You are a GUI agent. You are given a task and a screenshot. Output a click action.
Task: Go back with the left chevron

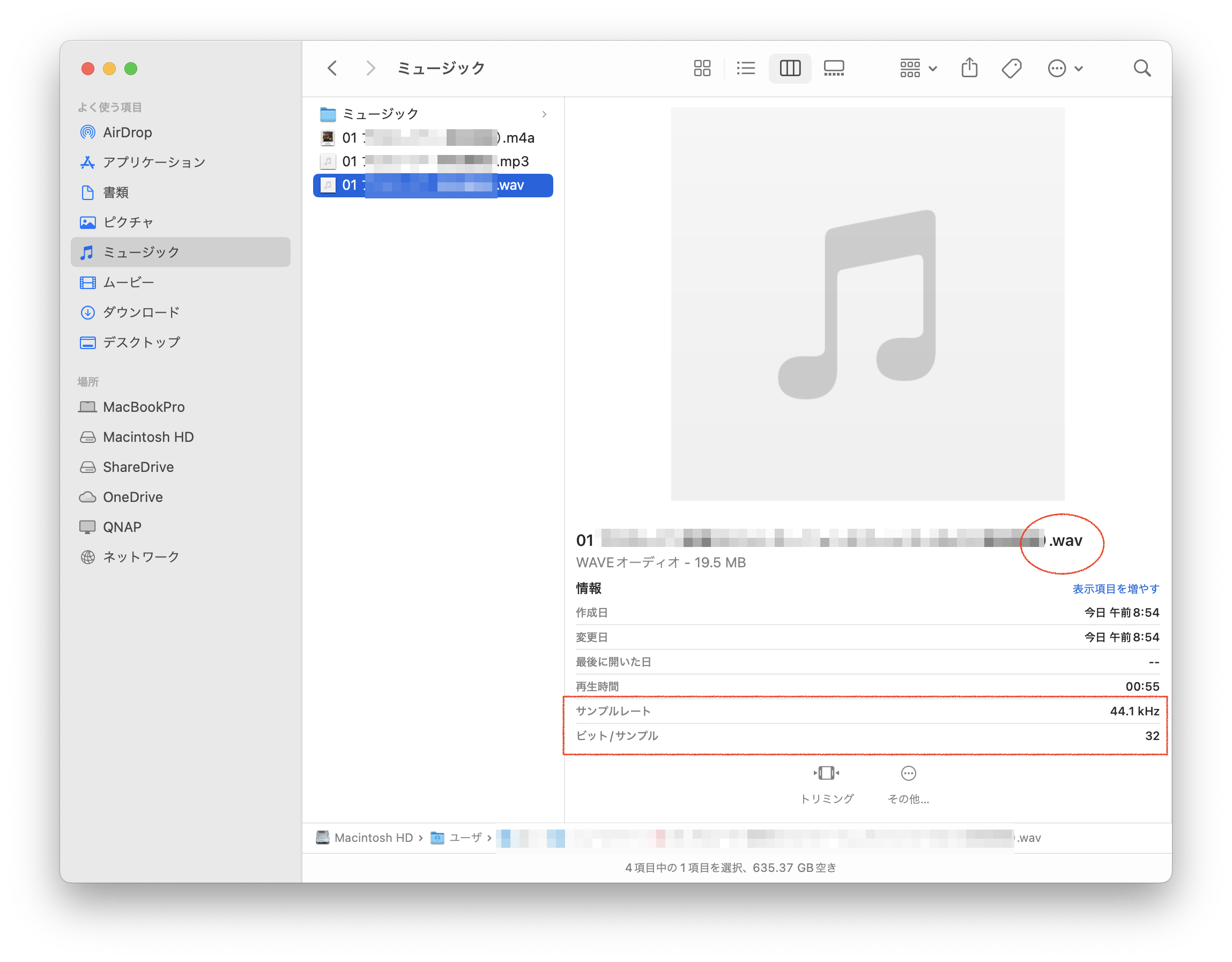[x=332, y=68]
